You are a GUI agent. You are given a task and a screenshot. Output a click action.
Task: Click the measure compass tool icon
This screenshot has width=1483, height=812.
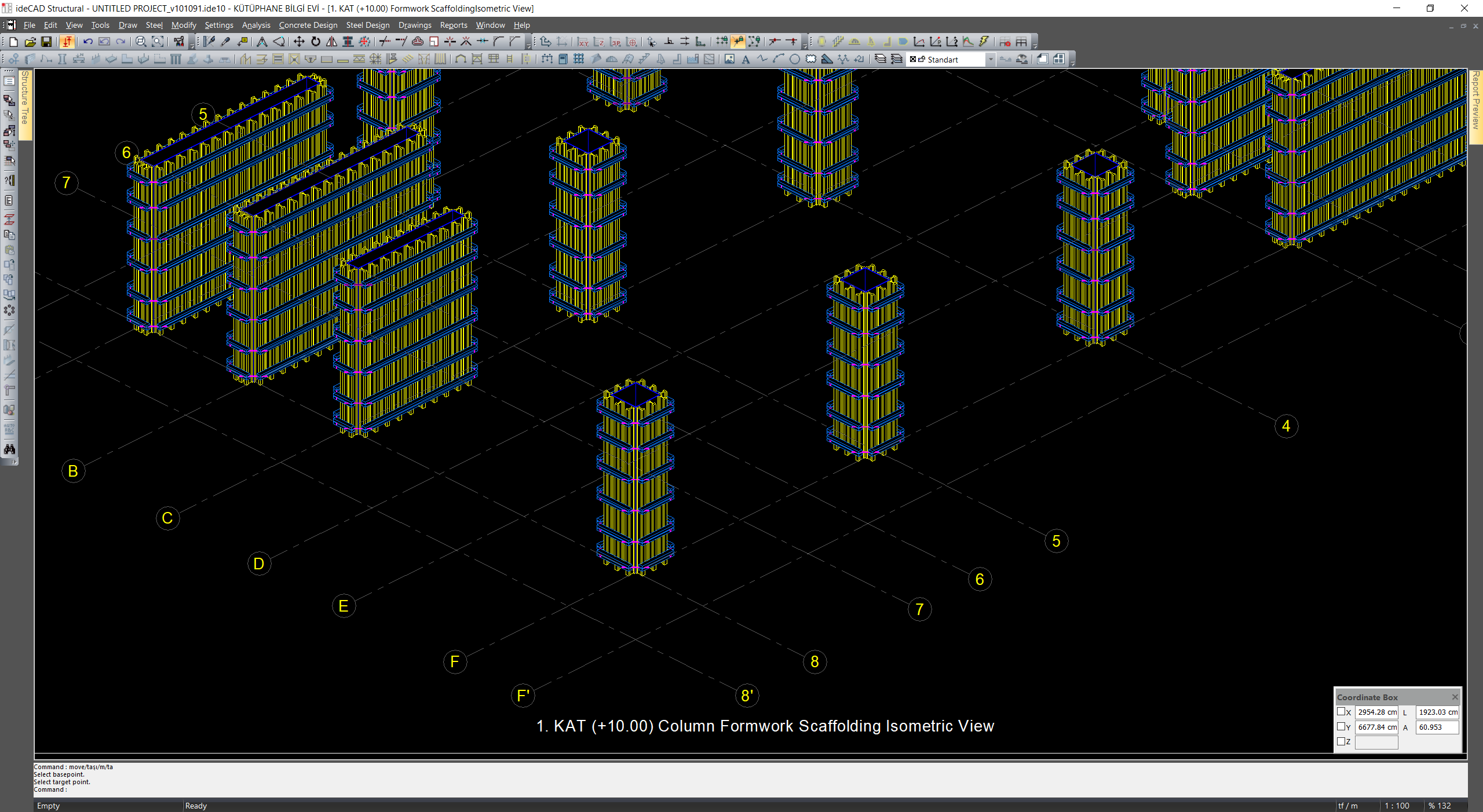(x=262, y=42)
